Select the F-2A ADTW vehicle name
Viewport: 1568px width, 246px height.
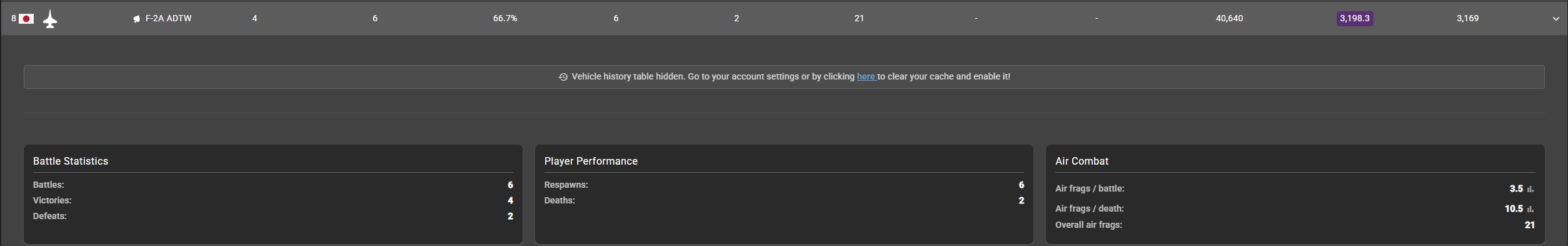[168, 19]
